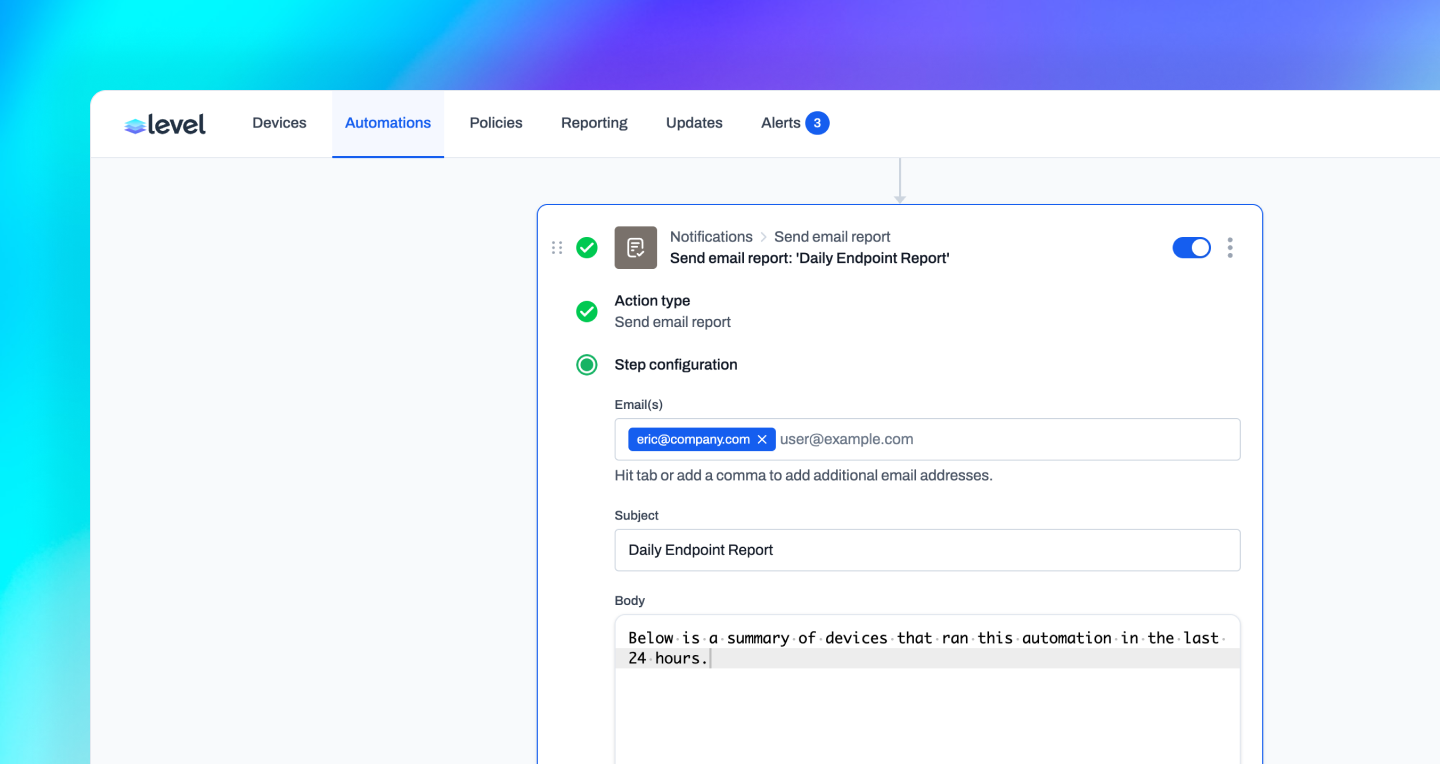Click the Alerts count badge showing 3
The width and height of the screenshot is (1440, 764).
[x=817, y=123]
